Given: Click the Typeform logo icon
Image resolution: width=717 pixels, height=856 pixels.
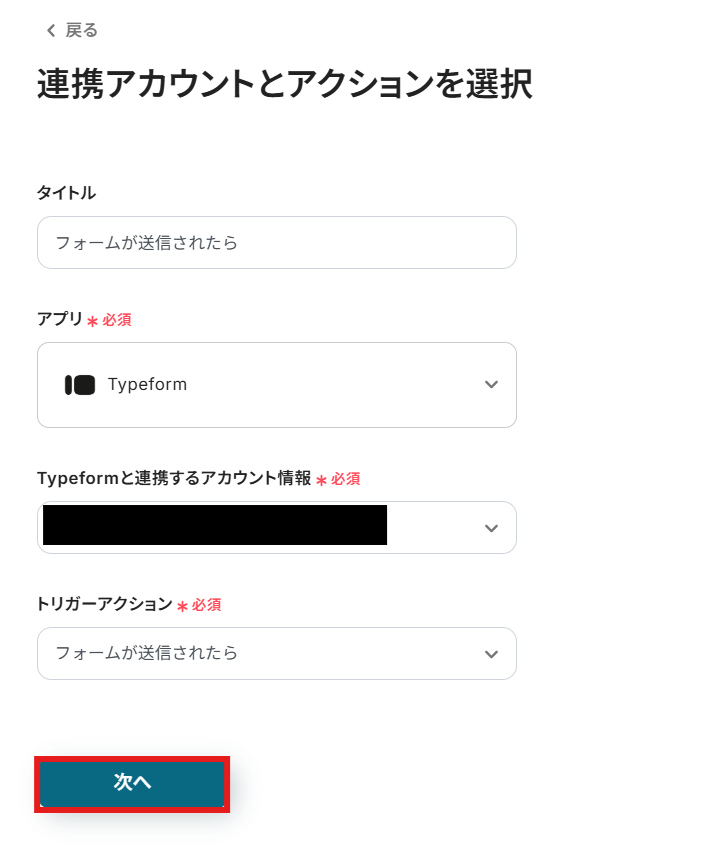Looking at the screenshot, I should (x=80, y=385).
